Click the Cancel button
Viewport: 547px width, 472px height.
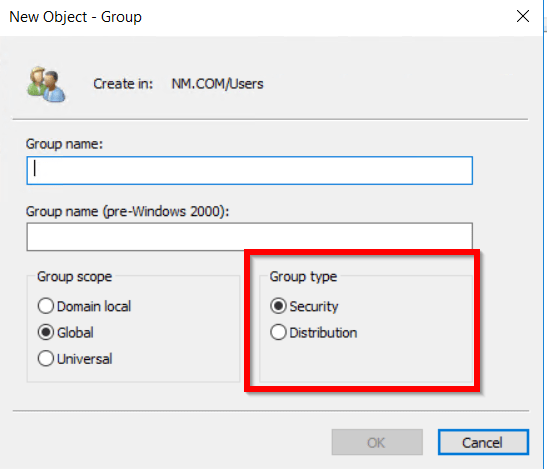pos(483,442)
